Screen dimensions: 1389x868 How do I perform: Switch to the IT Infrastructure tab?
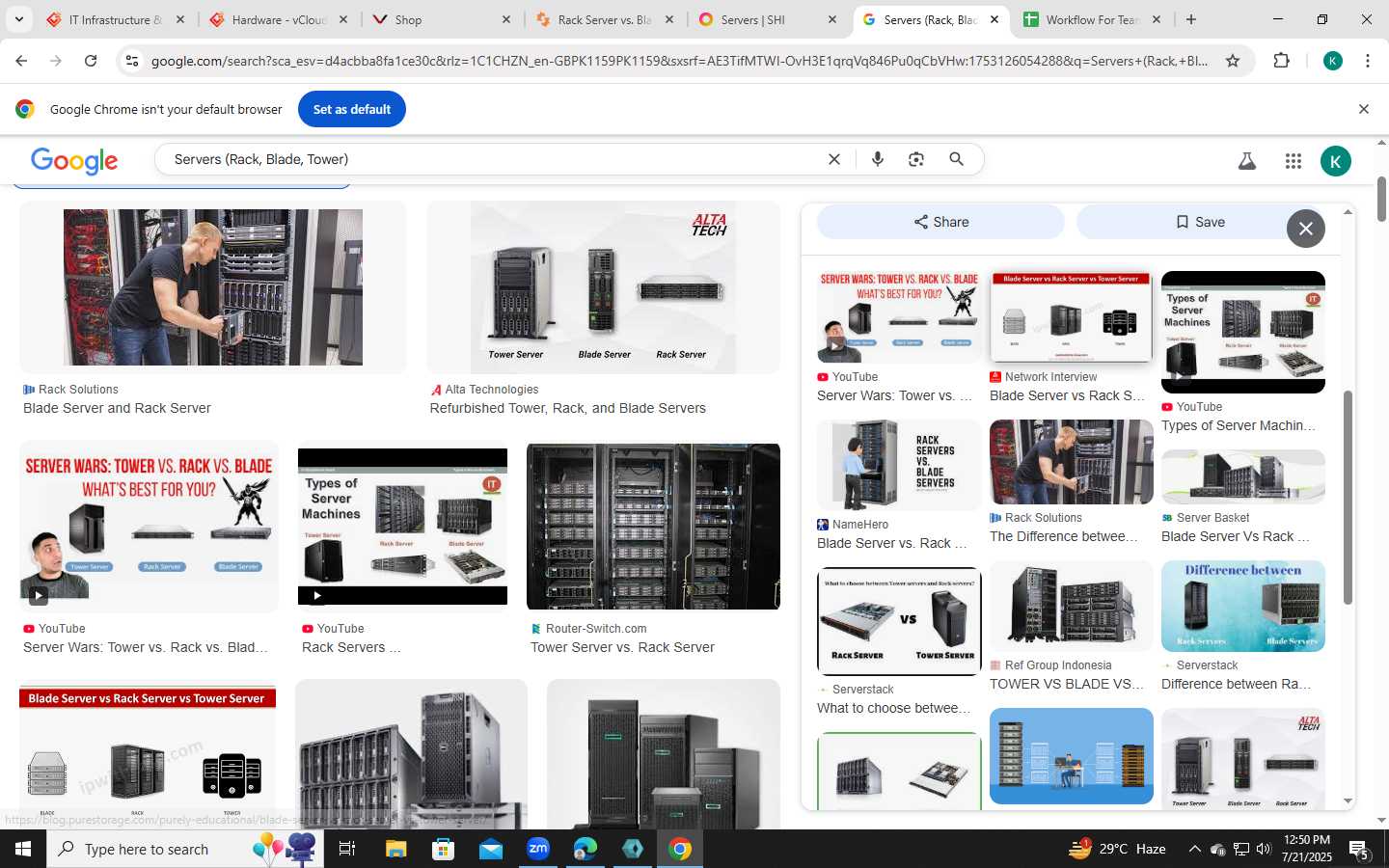point(116,19)
